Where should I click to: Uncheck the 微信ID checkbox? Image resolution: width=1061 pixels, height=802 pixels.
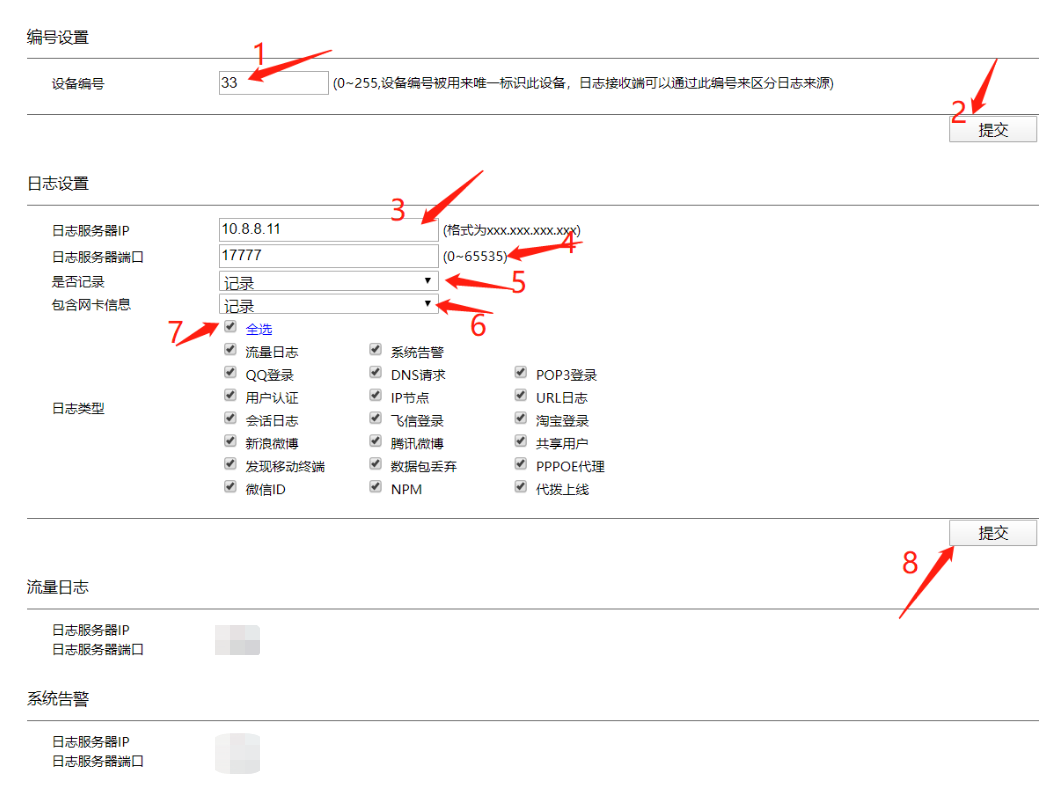[231, 487]
